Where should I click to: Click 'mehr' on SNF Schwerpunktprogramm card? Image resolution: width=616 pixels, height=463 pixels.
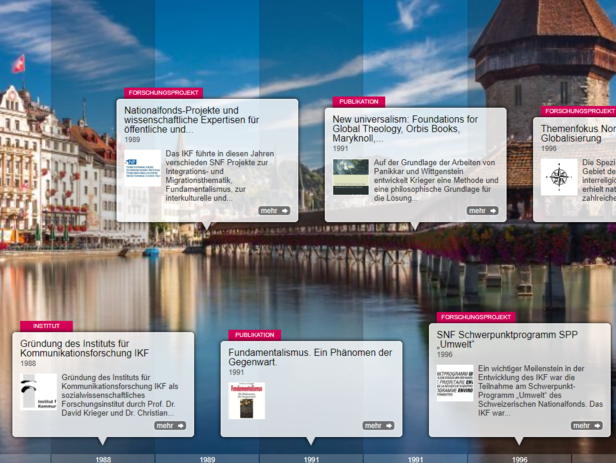586,426
